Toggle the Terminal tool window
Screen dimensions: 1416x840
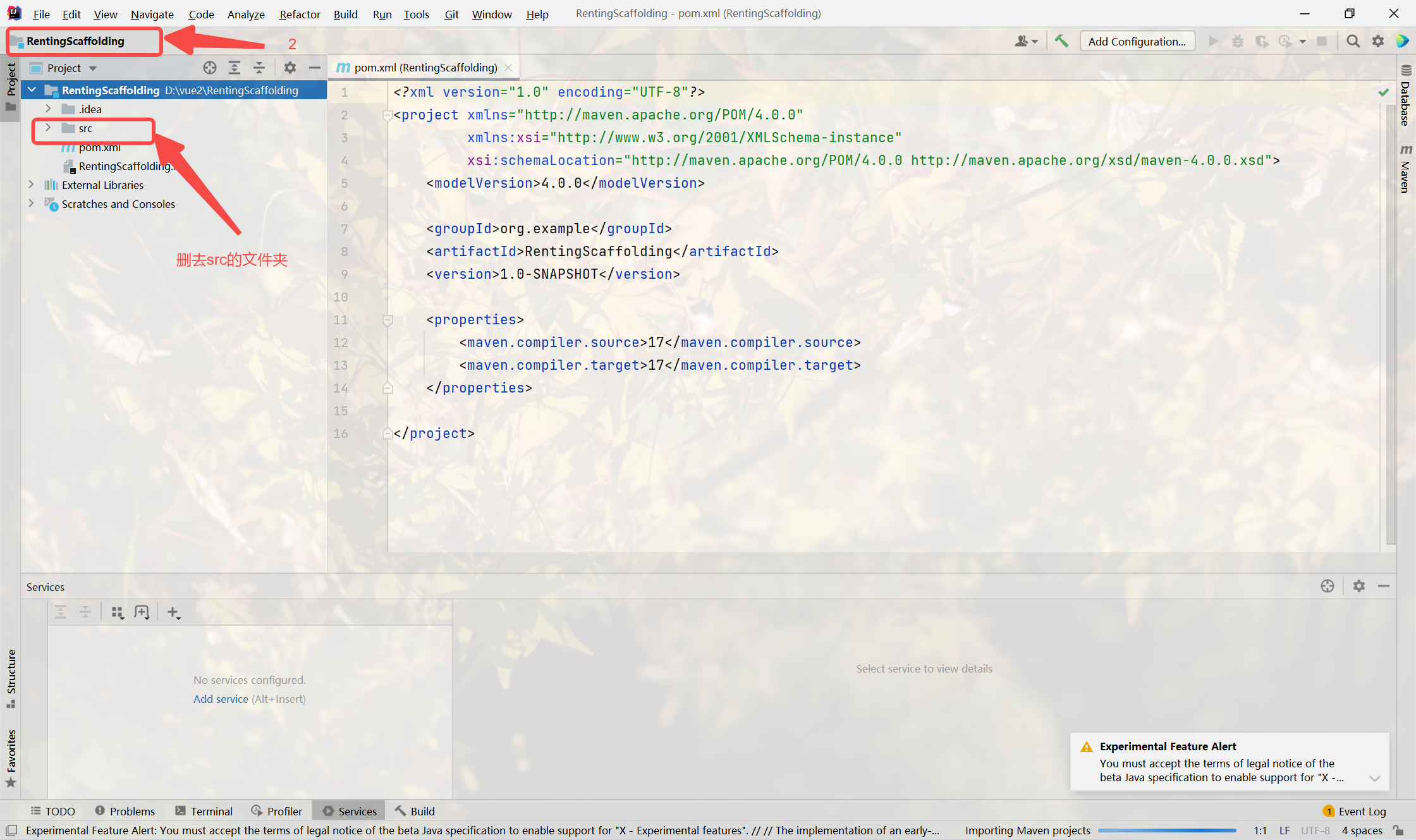[204, 811]
